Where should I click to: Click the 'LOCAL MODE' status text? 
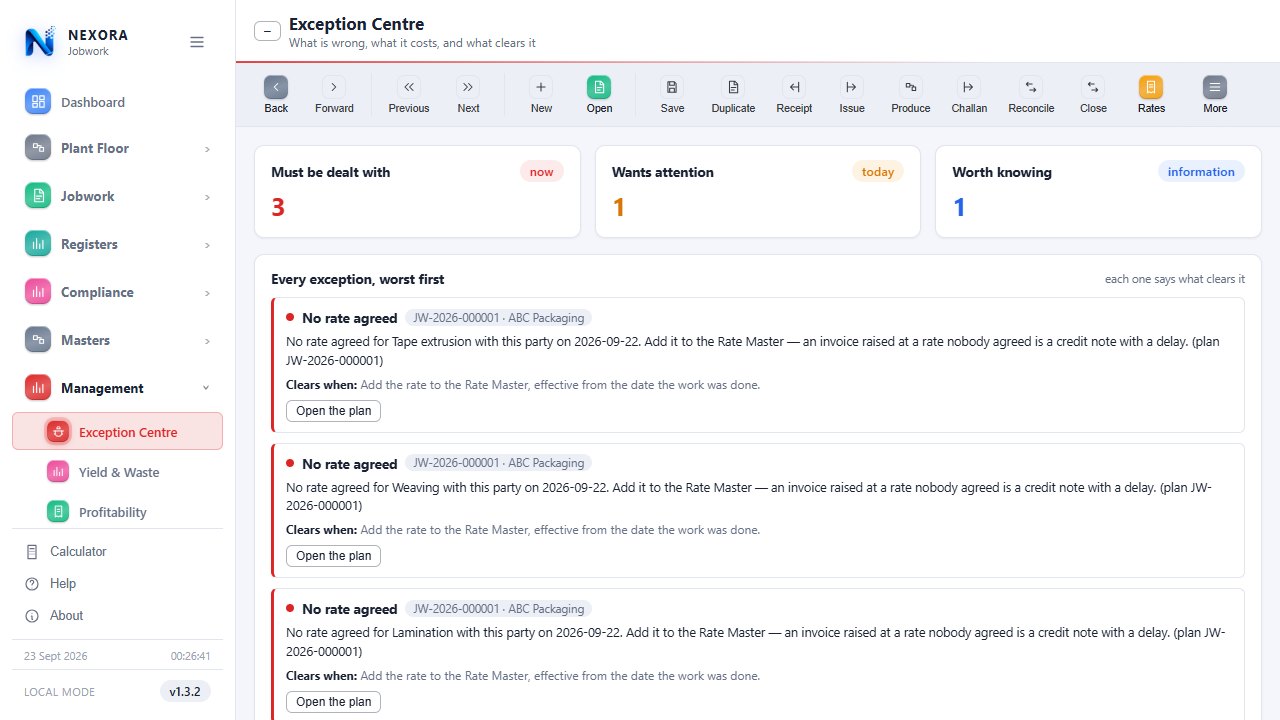[x=59, y=692]
